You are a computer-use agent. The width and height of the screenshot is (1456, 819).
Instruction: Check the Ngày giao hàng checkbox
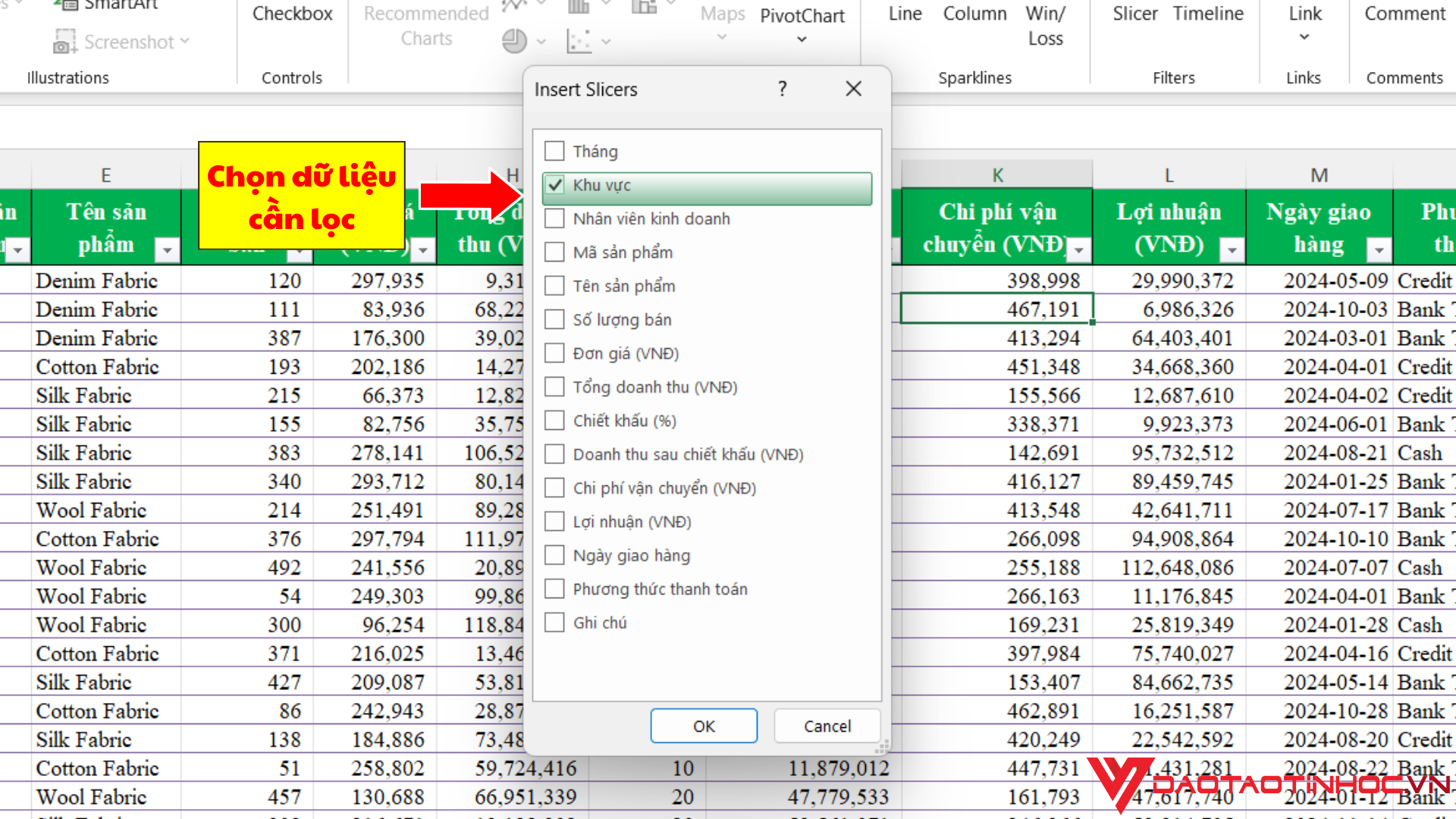pos(554,554)
